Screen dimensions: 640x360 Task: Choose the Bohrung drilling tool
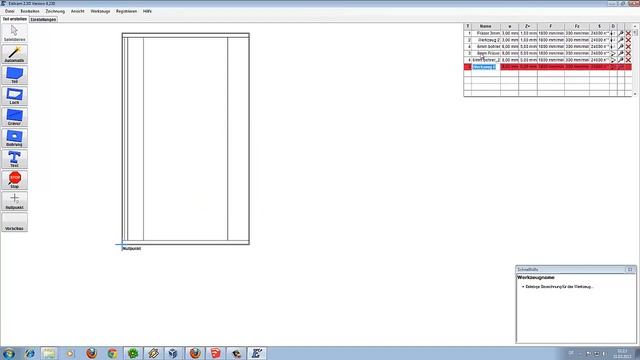pyautogui.click(x=14, y=138)
